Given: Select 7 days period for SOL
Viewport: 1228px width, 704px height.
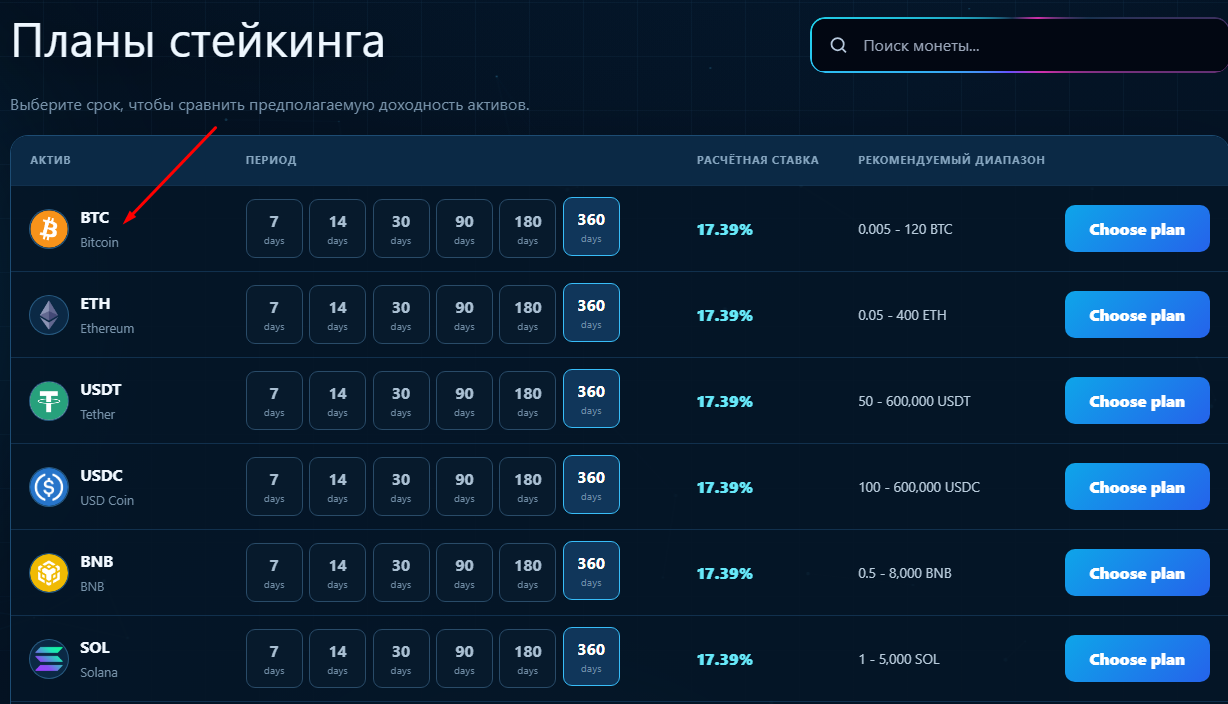Looking at the screenshot, I should click(274, 659).
